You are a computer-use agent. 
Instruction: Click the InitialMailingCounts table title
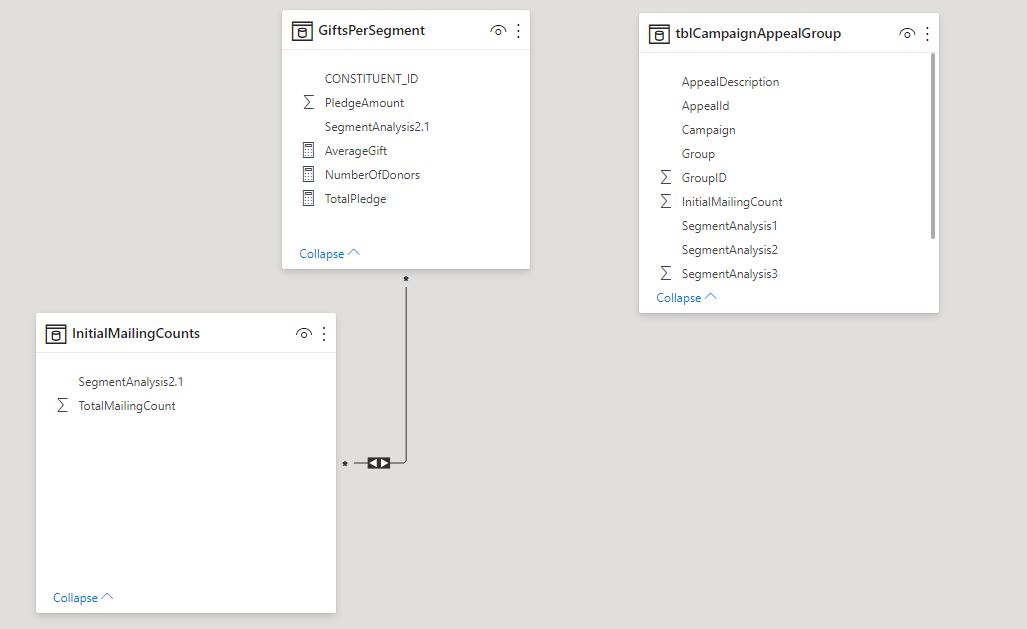[136, 334]
